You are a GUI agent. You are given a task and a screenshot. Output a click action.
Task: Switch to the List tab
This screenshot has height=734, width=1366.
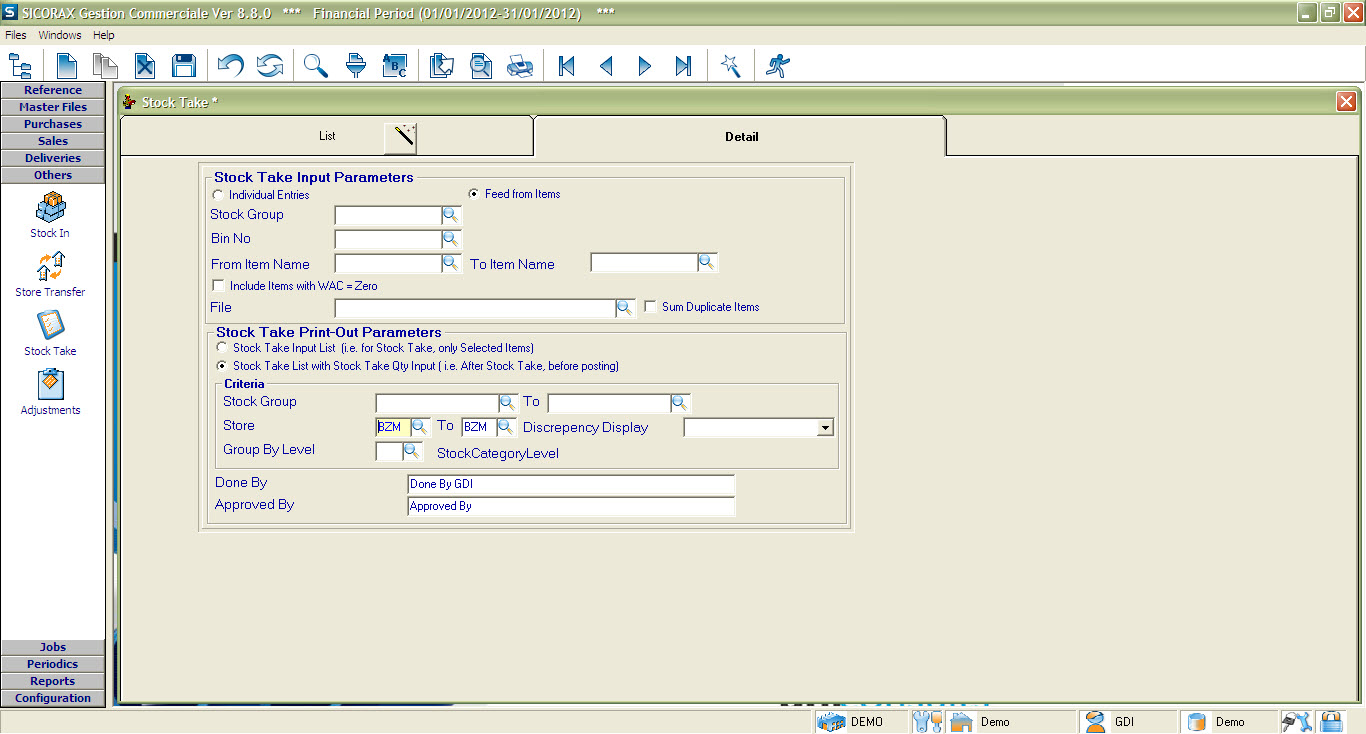point(327,136)
